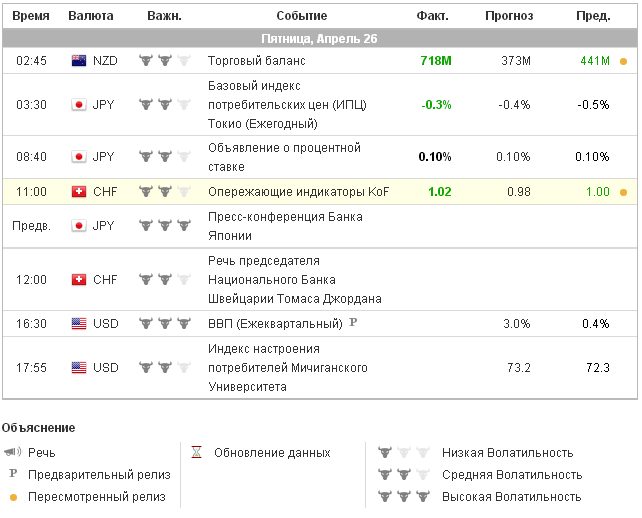Click the US flag in 17:55 row

point(79,368)
